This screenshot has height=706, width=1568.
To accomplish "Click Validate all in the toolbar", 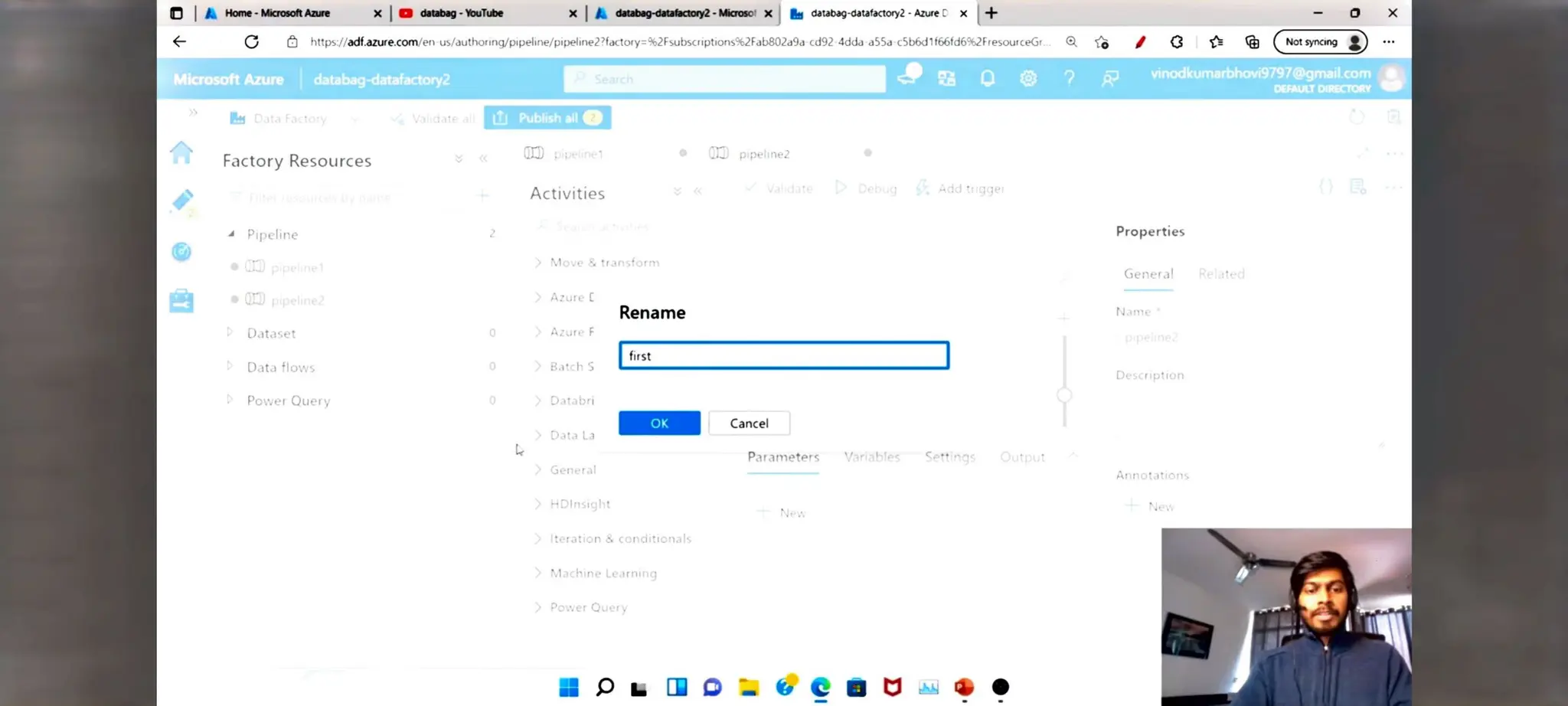I will click(433, 119).
